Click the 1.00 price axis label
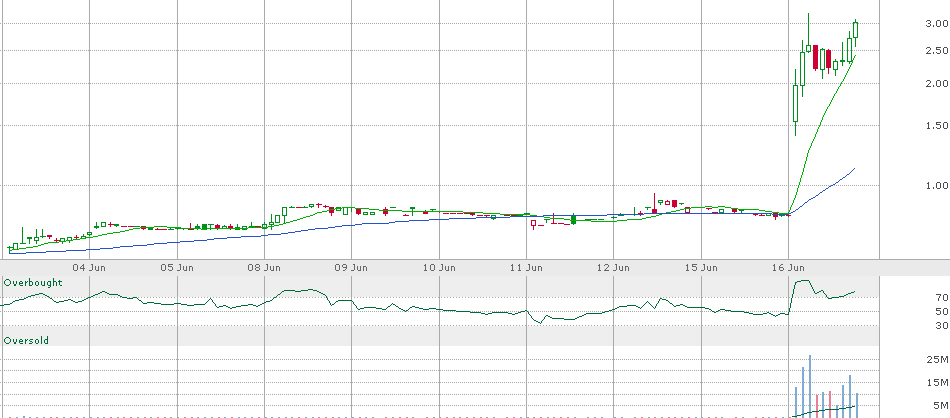 tap(936, 186)
